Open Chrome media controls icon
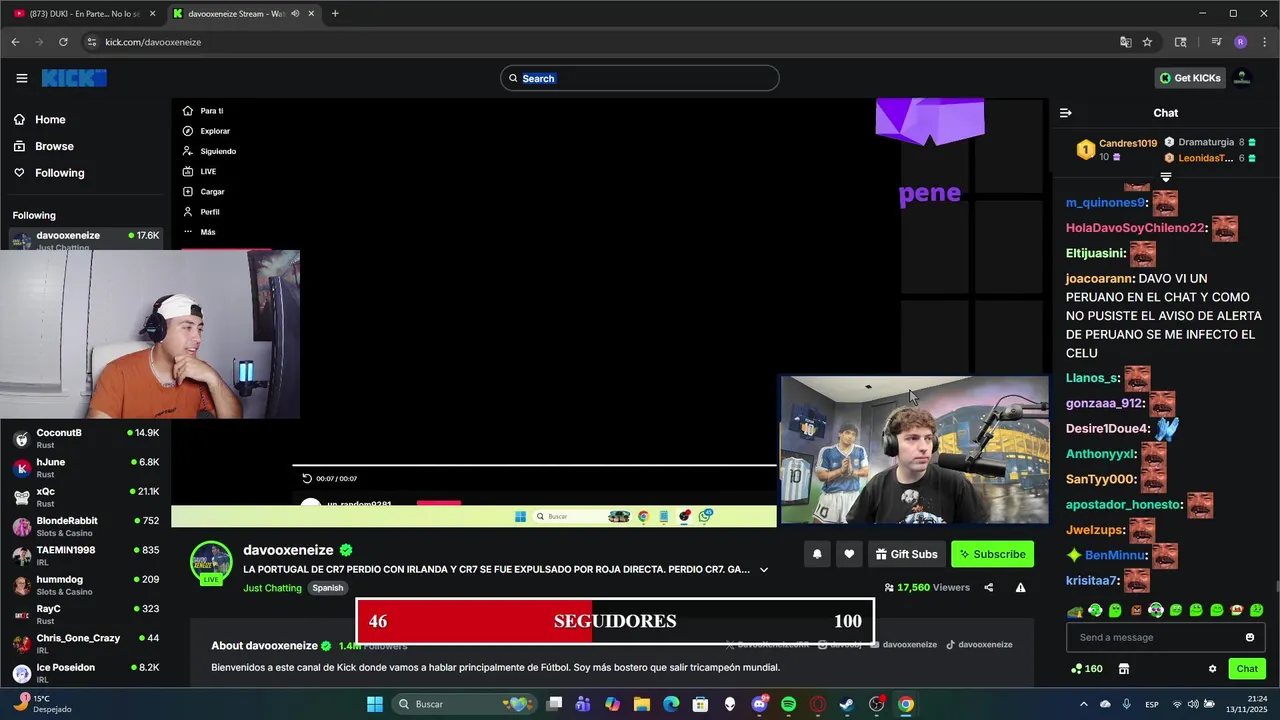 point(1216,42)
